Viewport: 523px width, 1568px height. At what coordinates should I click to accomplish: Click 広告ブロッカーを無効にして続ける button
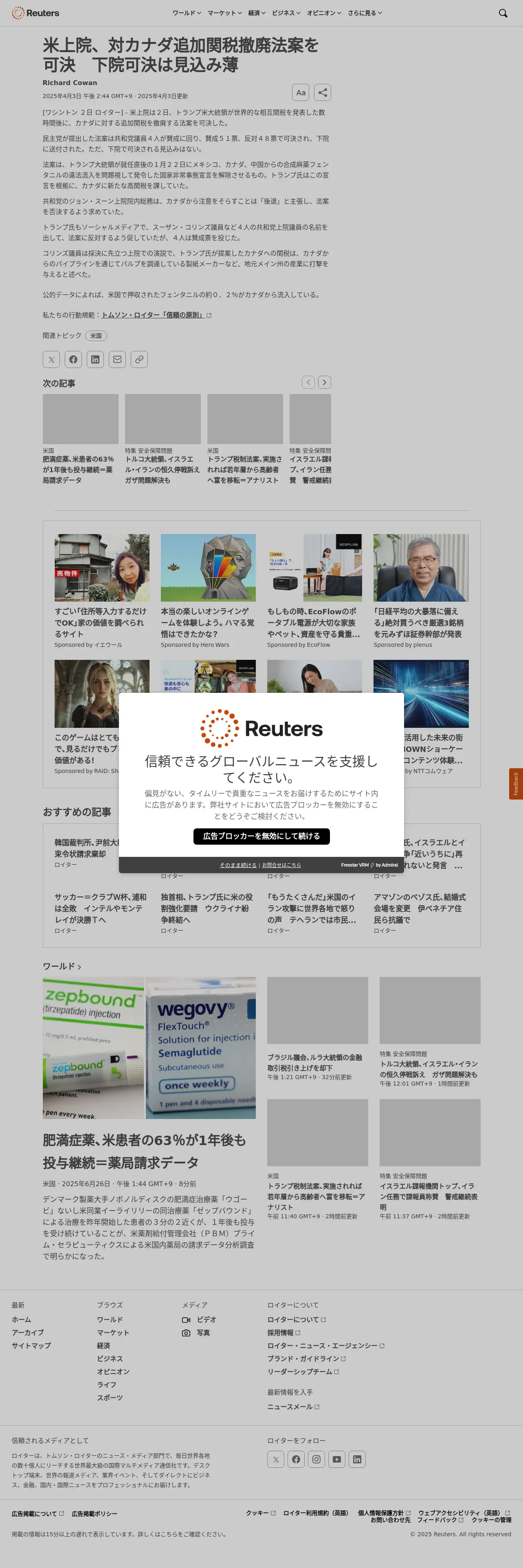pos(262,837)
